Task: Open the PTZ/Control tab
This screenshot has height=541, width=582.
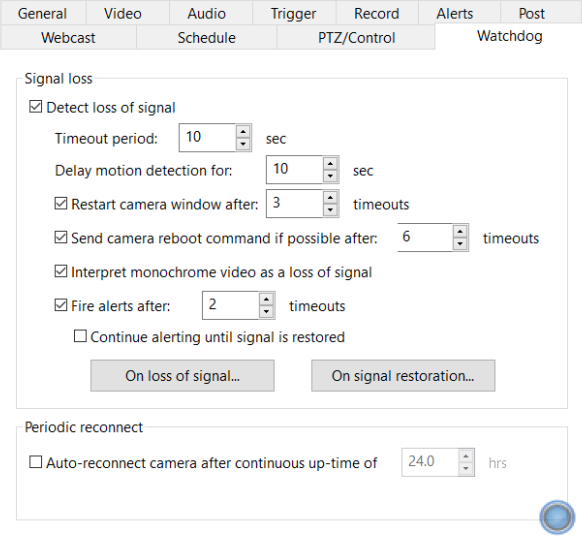Action: pos(356,37)
